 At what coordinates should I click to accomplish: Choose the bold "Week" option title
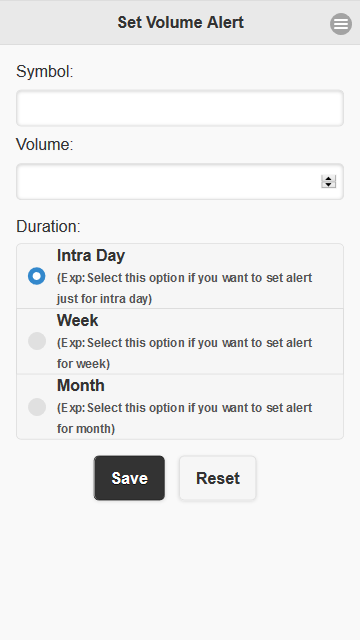coord(78,320)
